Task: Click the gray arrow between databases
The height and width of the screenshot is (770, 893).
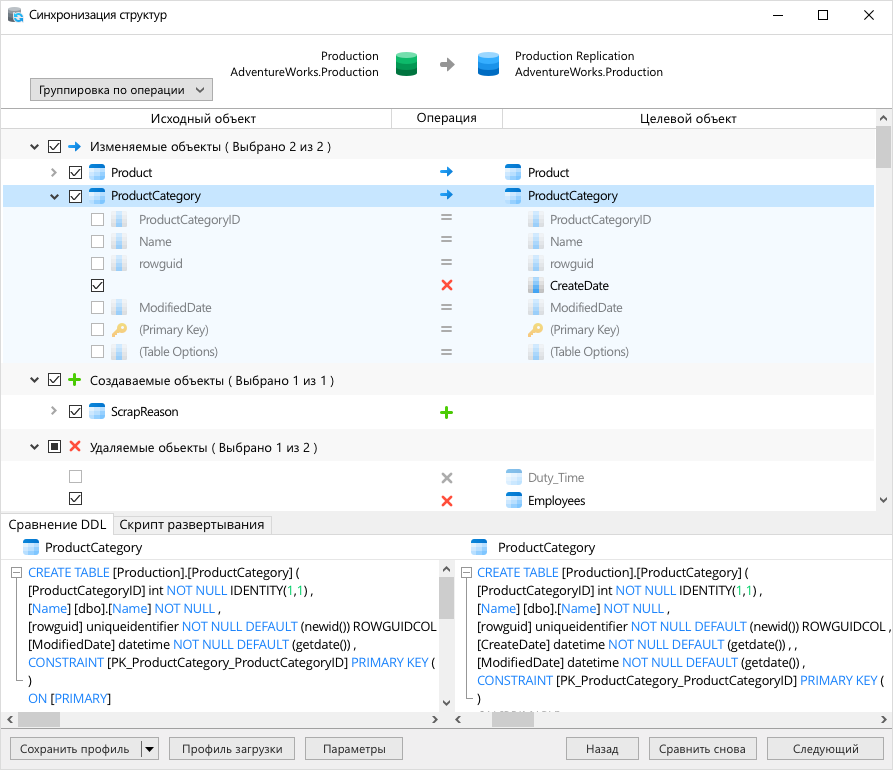Action: click(x=447, y=64)
